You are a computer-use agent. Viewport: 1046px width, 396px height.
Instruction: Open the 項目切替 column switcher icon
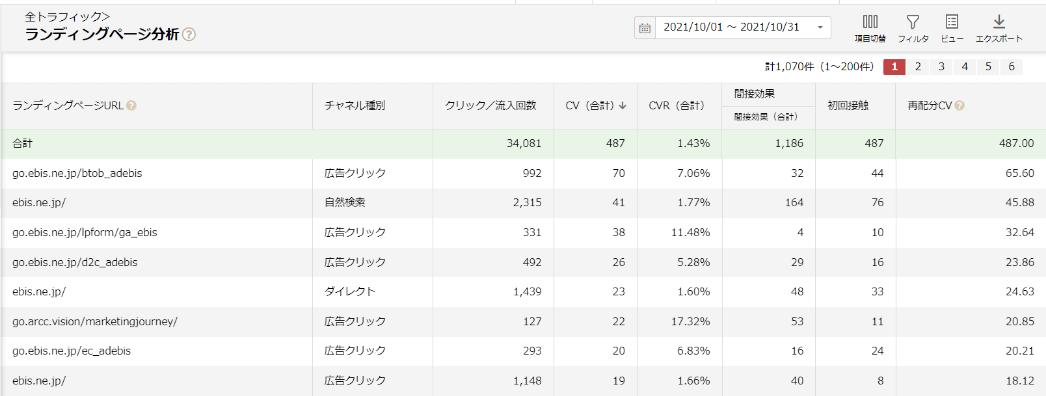coord(870,22)
